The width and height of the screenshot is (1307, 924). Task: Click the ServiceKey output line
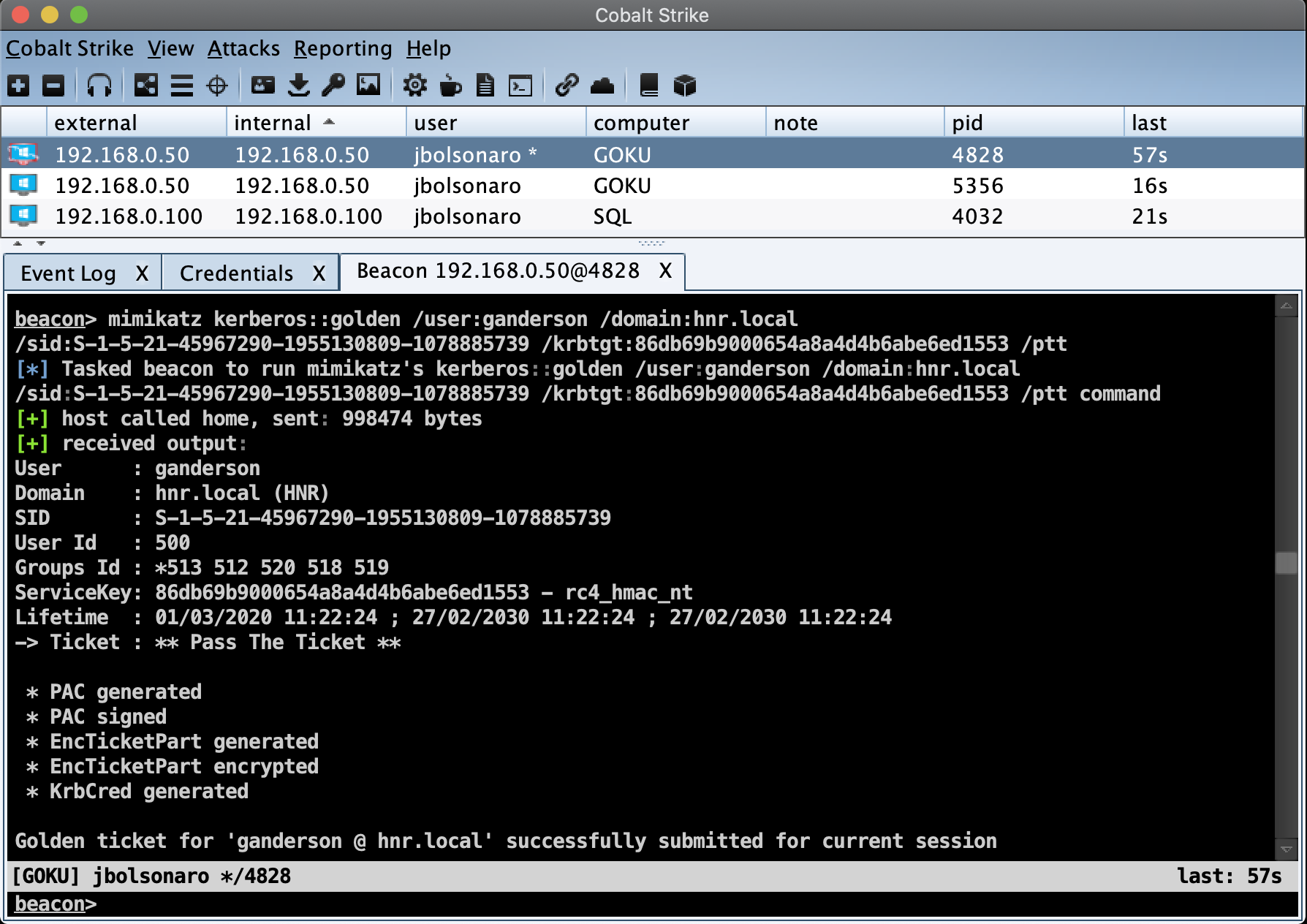tap(354, 592)
